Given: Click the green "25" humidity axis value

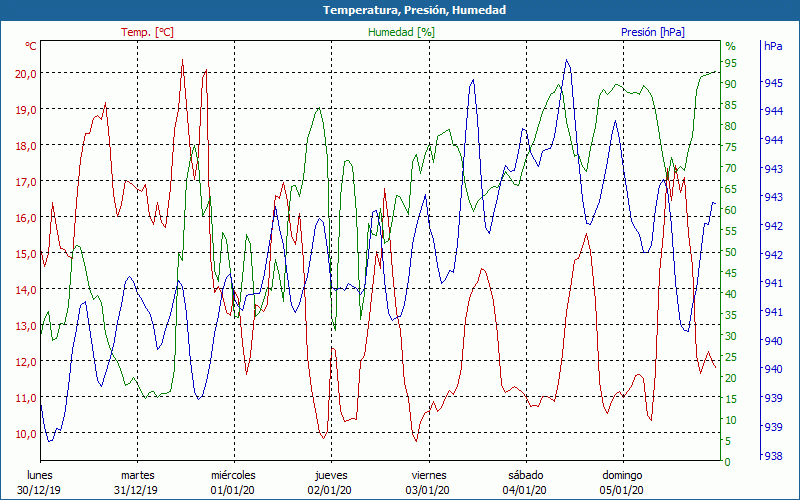Looking at the screenshot, I should (x=731, y=357).
